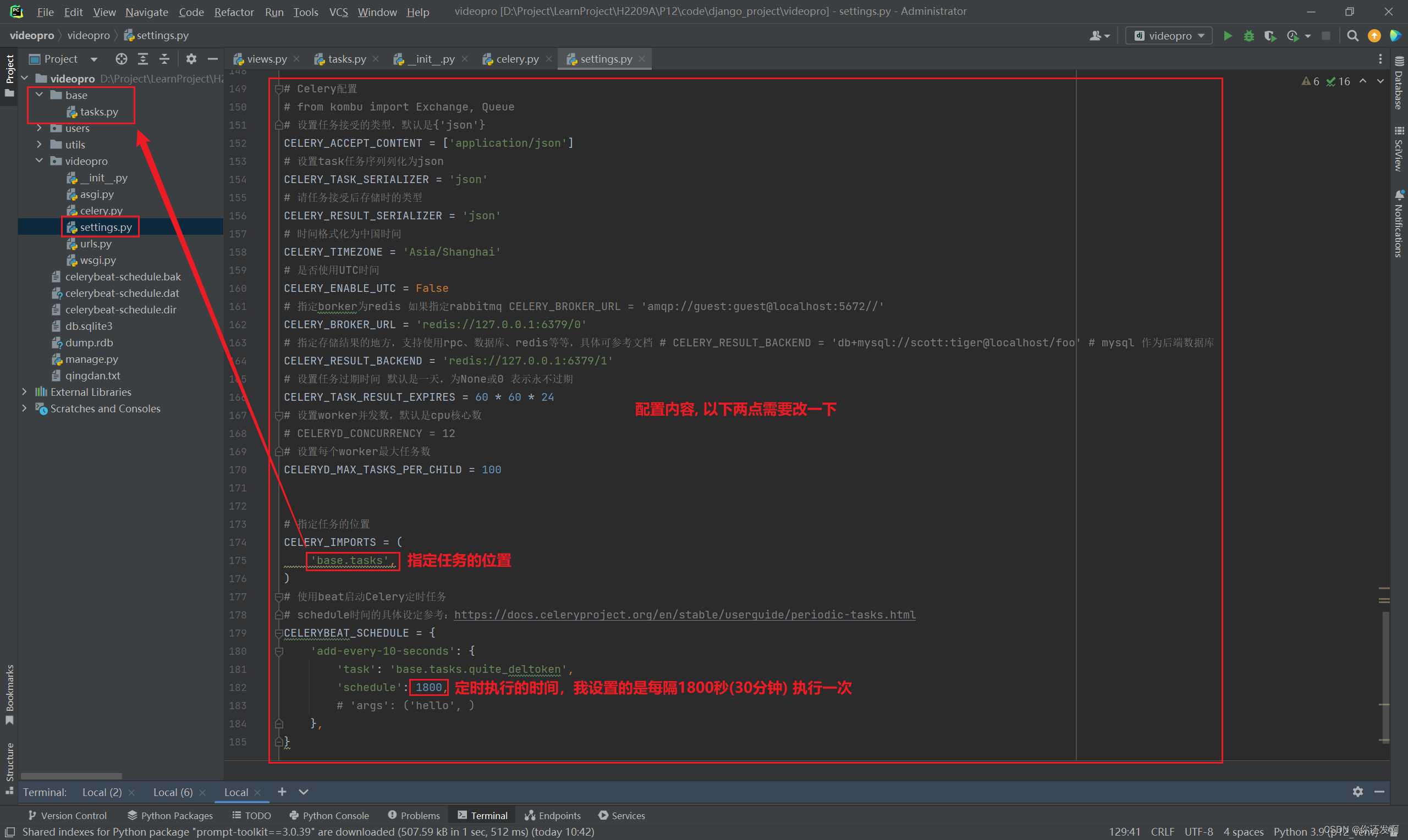Expand the users folder

[39, 128]
